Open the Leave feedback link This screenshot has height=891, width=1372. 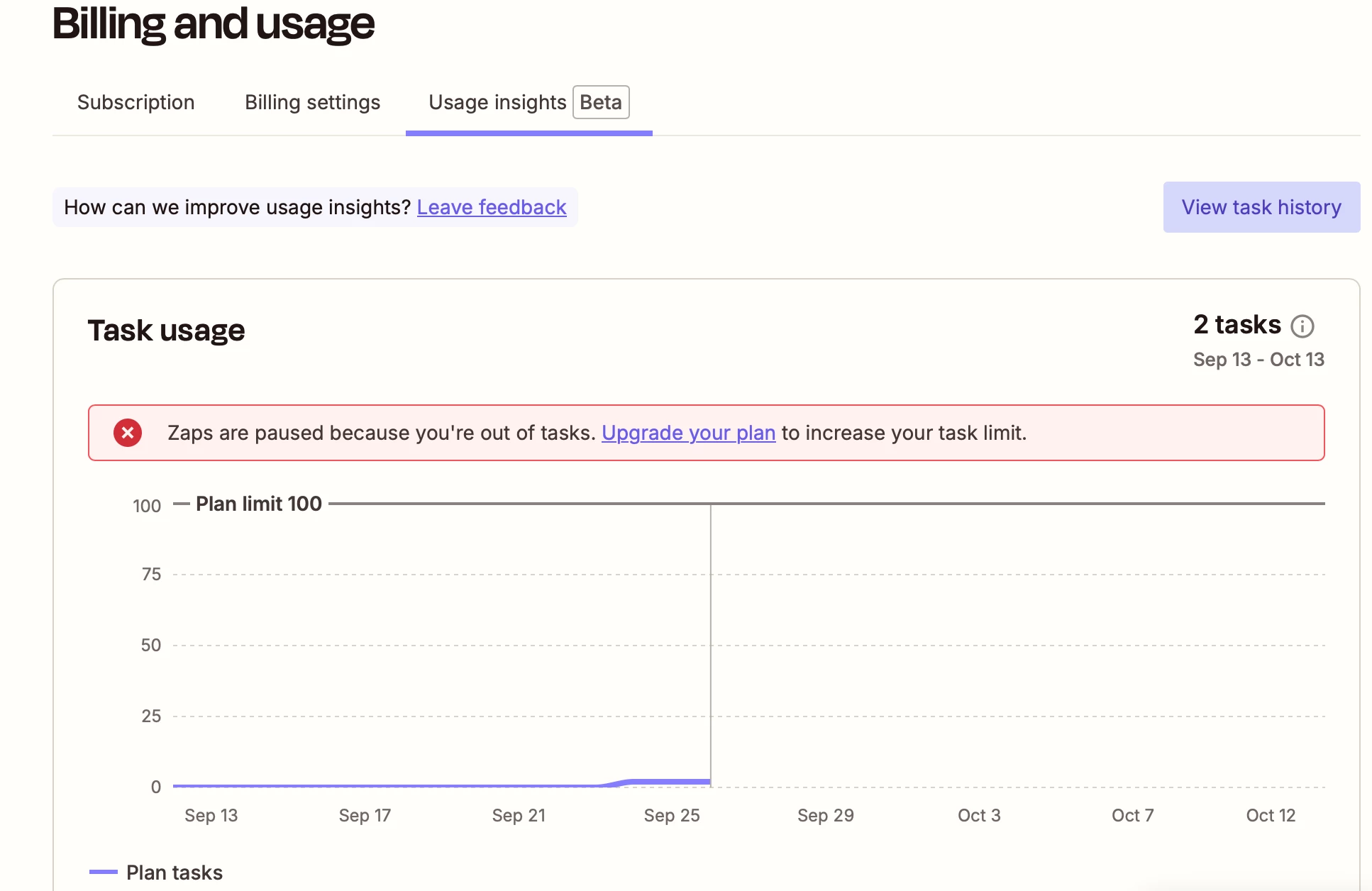(x=492, y=207)
